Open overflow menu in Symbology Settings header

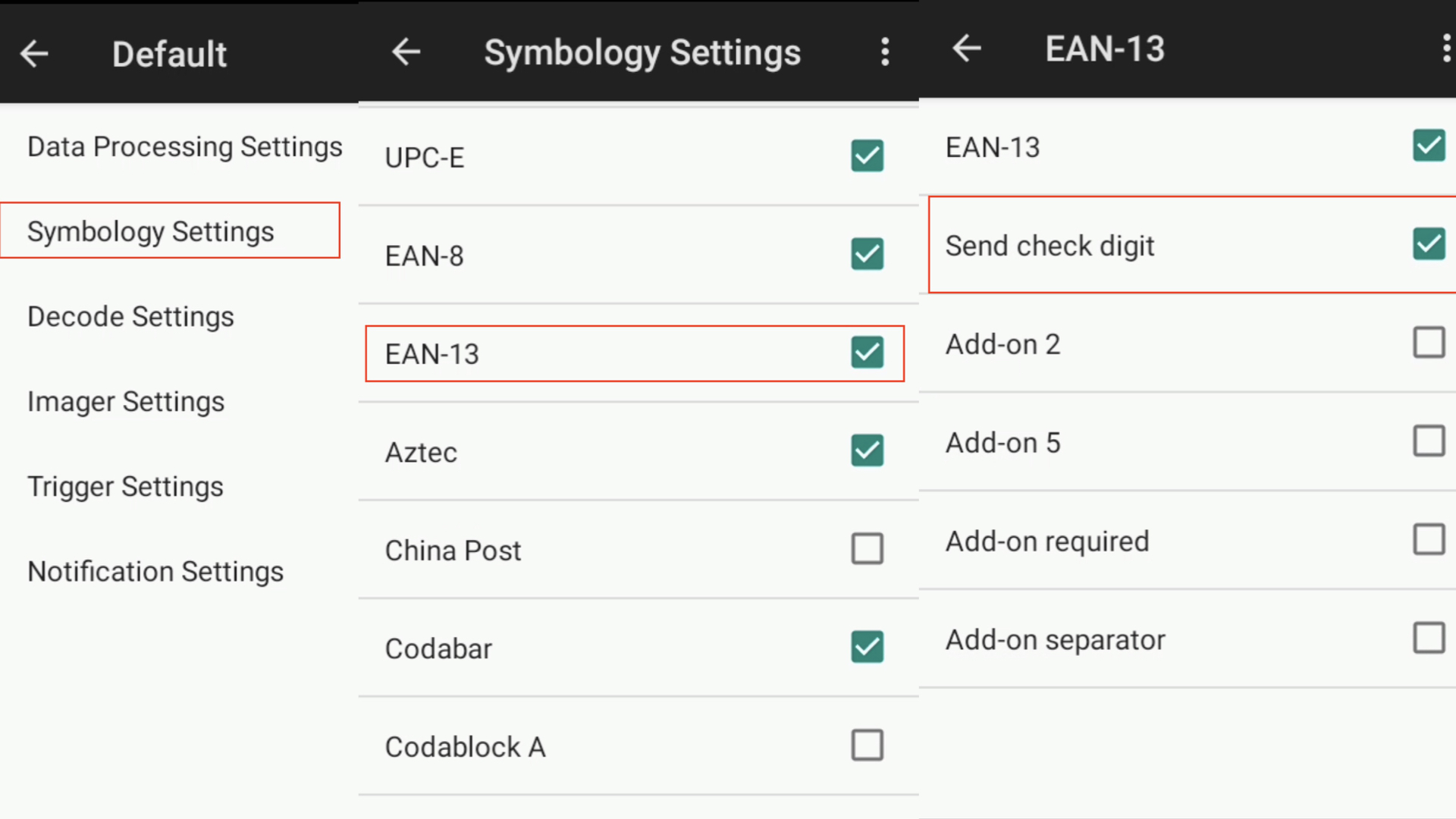(885, 52)
